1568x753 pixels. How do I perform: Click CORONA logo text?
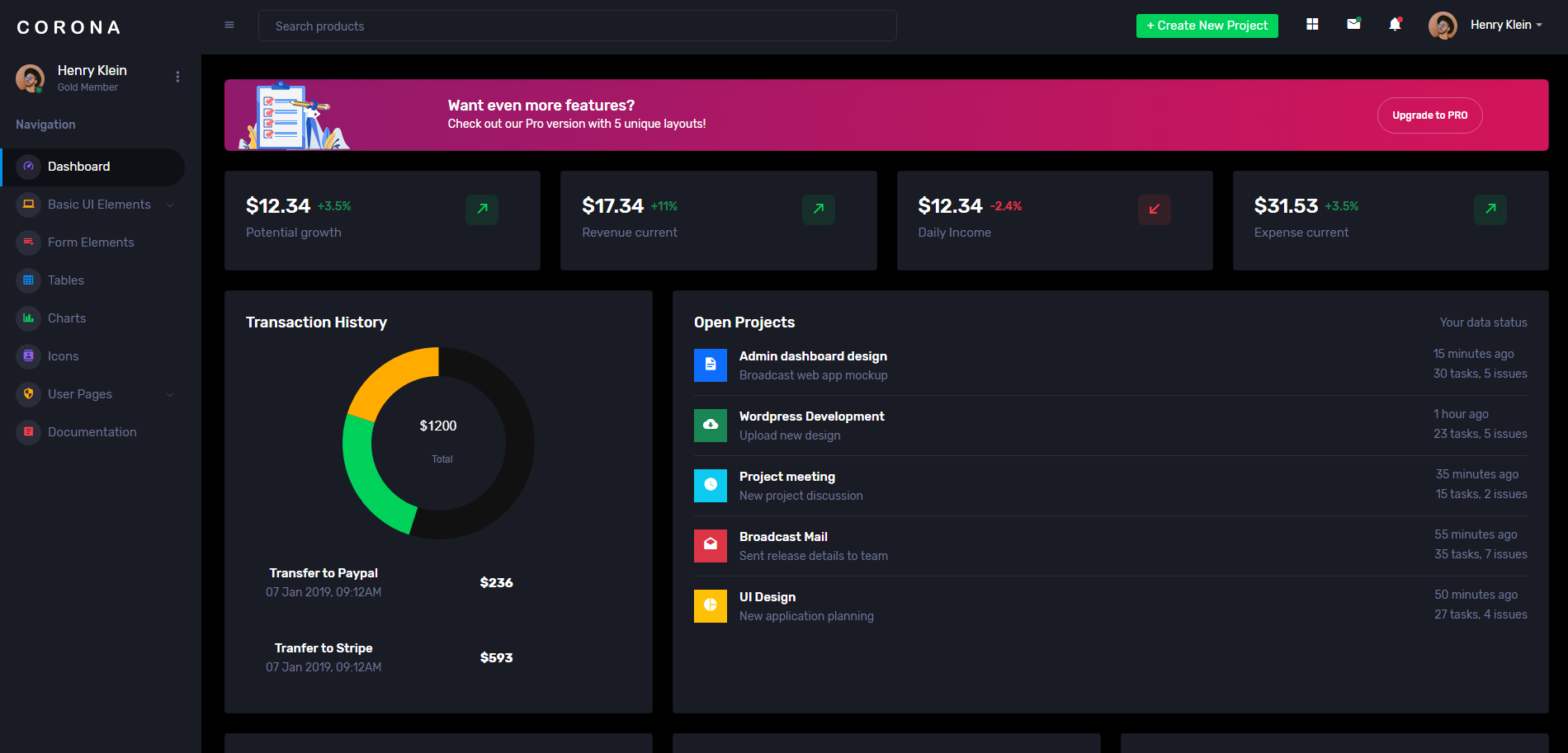(69, 27)
